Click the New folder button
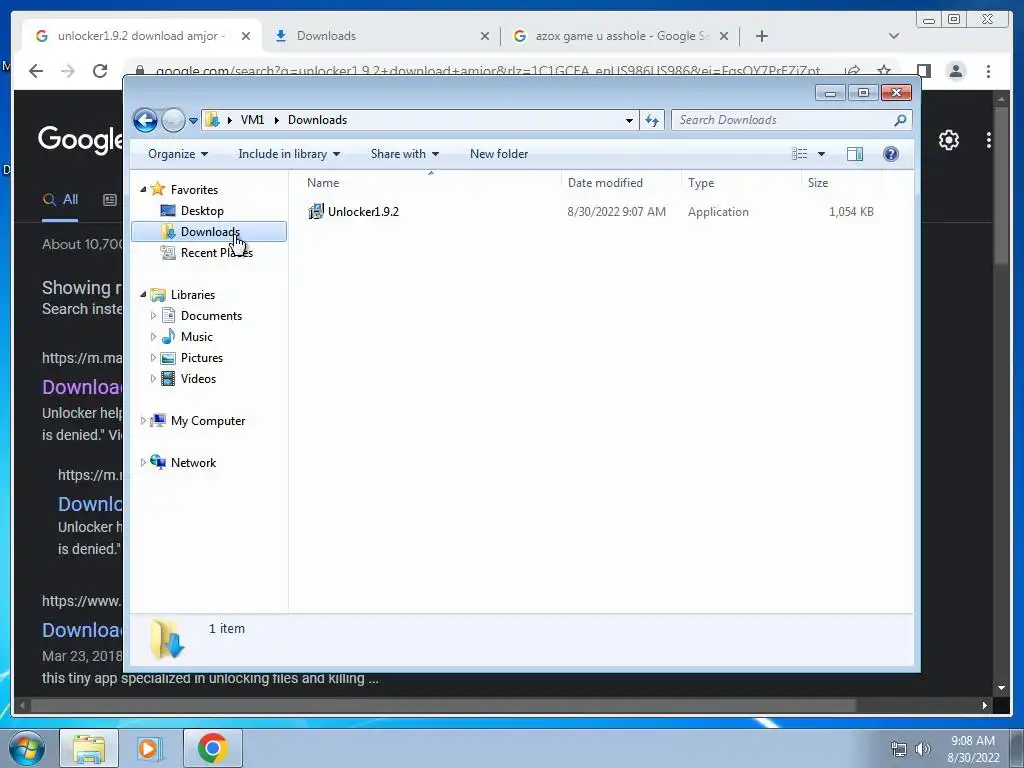Viewport: 1024px width, 768px height. coord(499,154)
